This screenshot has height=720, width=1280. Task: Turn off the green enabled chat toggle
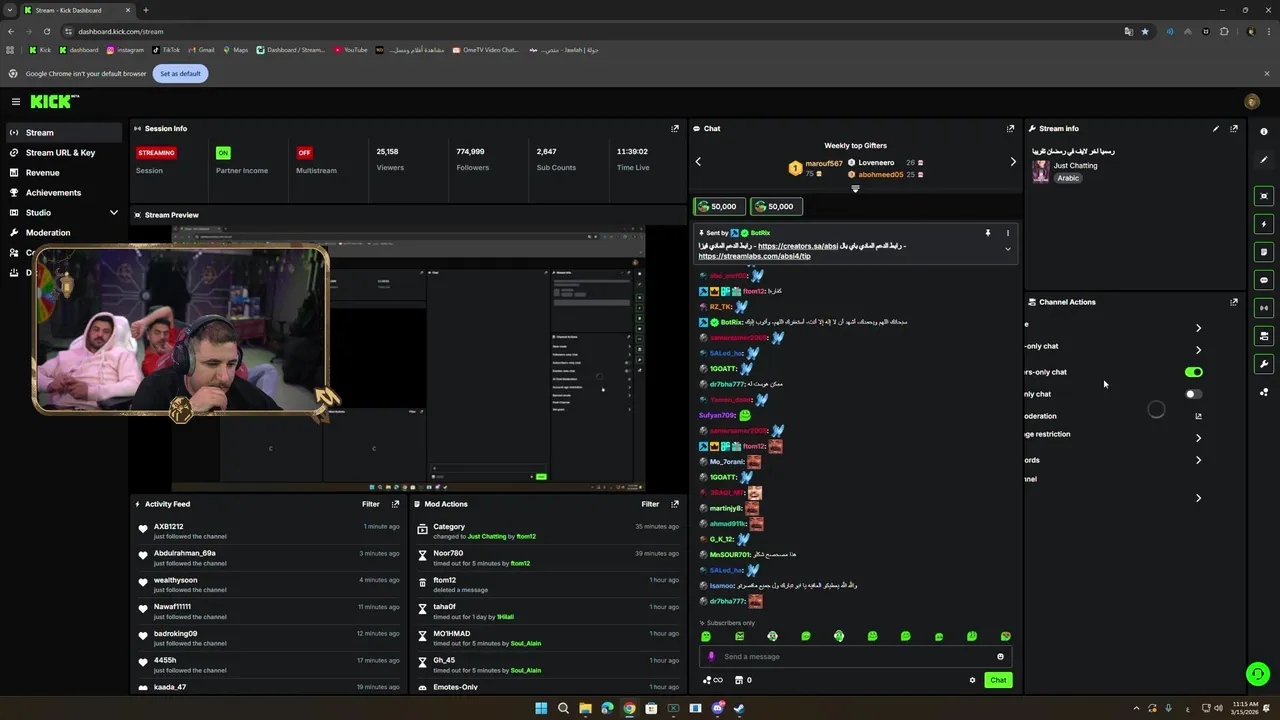[x=1194, y=372]
